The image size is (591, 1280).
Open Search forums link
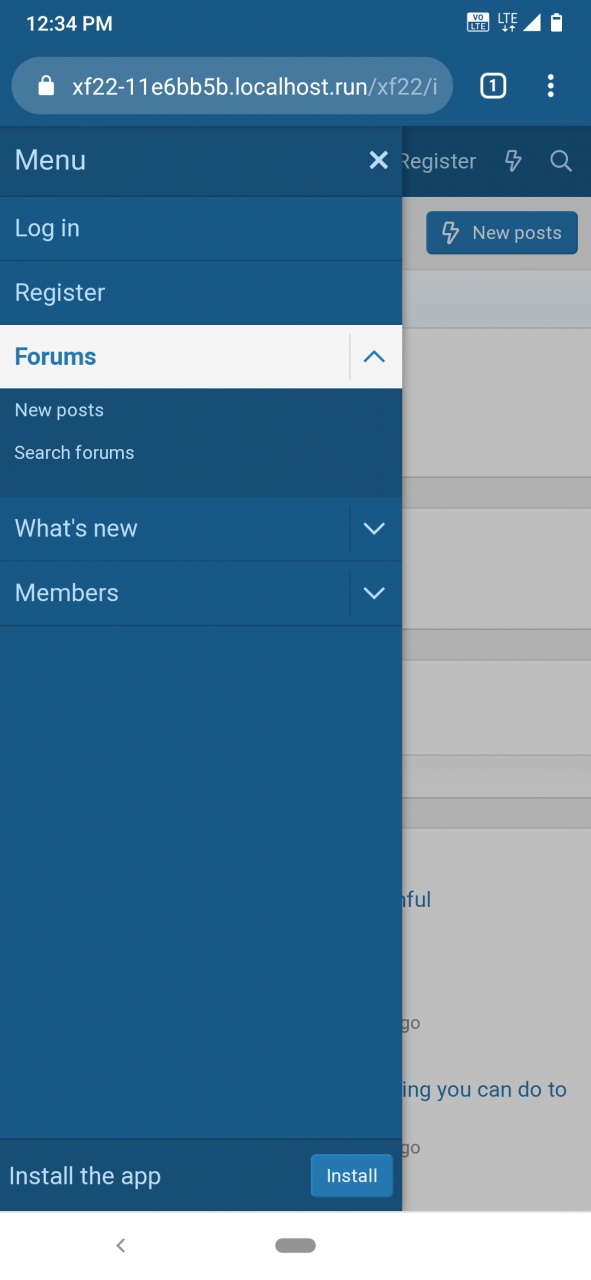pos(74,453)
